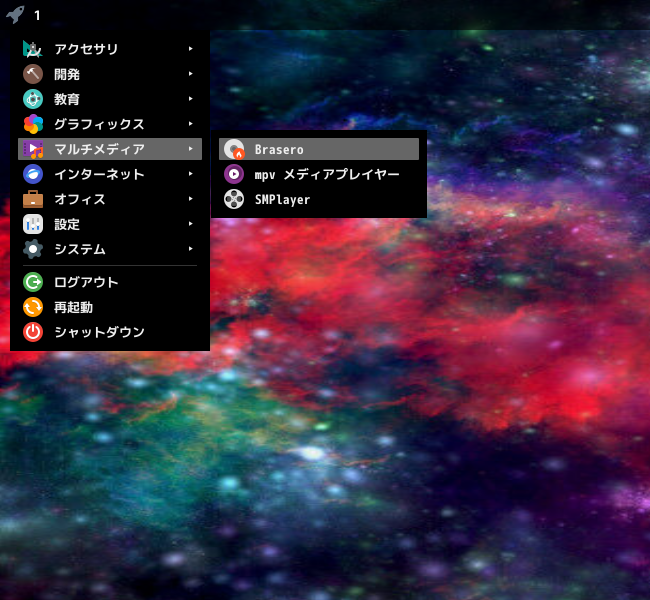Click the orange 再起動 icon
The height and width of the screenshot is (600, 650).
(33, 307)
